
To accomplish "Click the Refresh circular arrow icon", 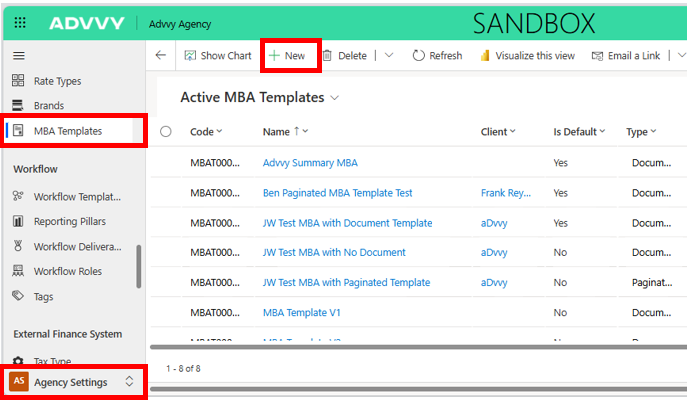I will (x=419, y=55).
